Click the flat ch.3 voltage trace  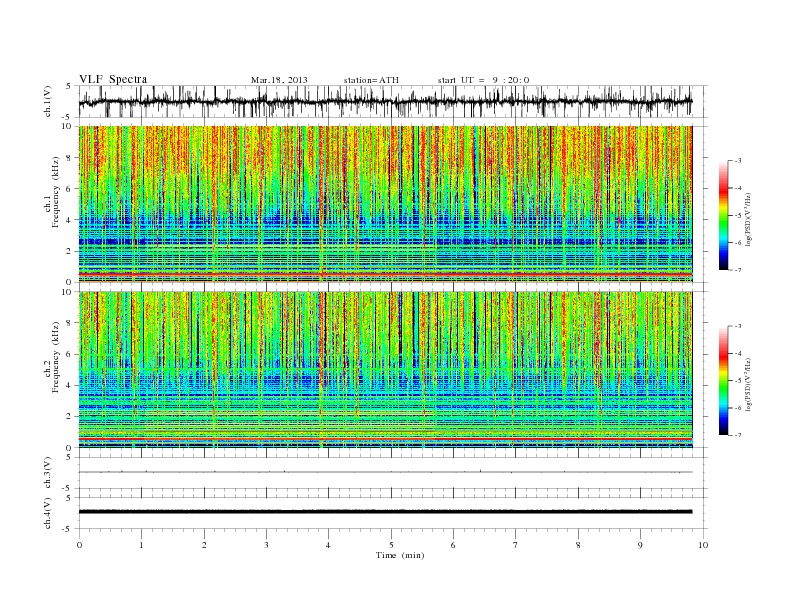pyautogui.click(x=385, y=472)
